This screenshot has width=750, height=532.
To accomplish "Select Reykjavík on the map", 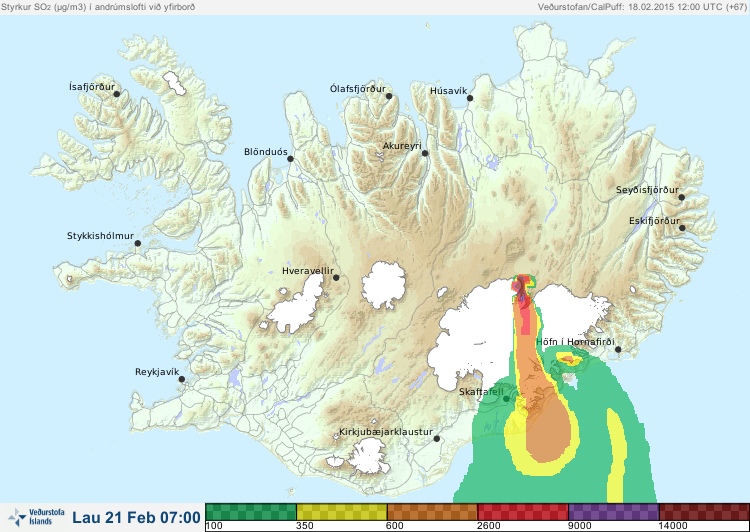I will [157, 372].
